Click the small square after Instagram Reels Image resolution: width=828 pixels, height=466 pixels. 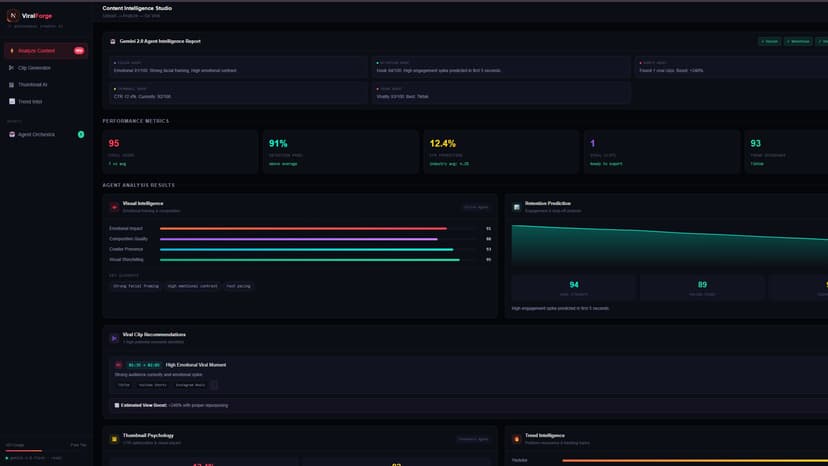tap(214, 385)
